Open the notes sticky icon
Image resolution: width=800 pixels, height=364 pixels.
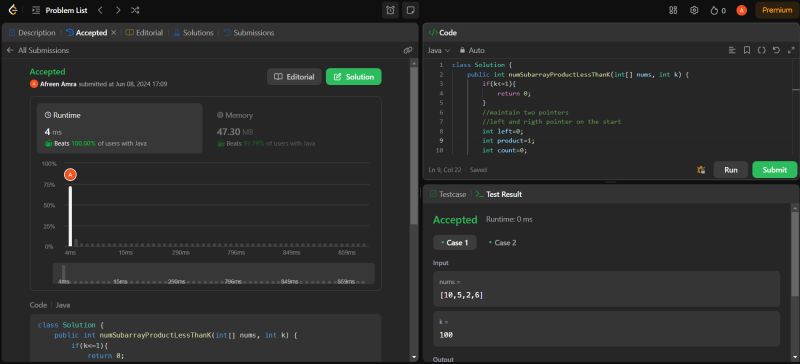click(x=410, y=10)
